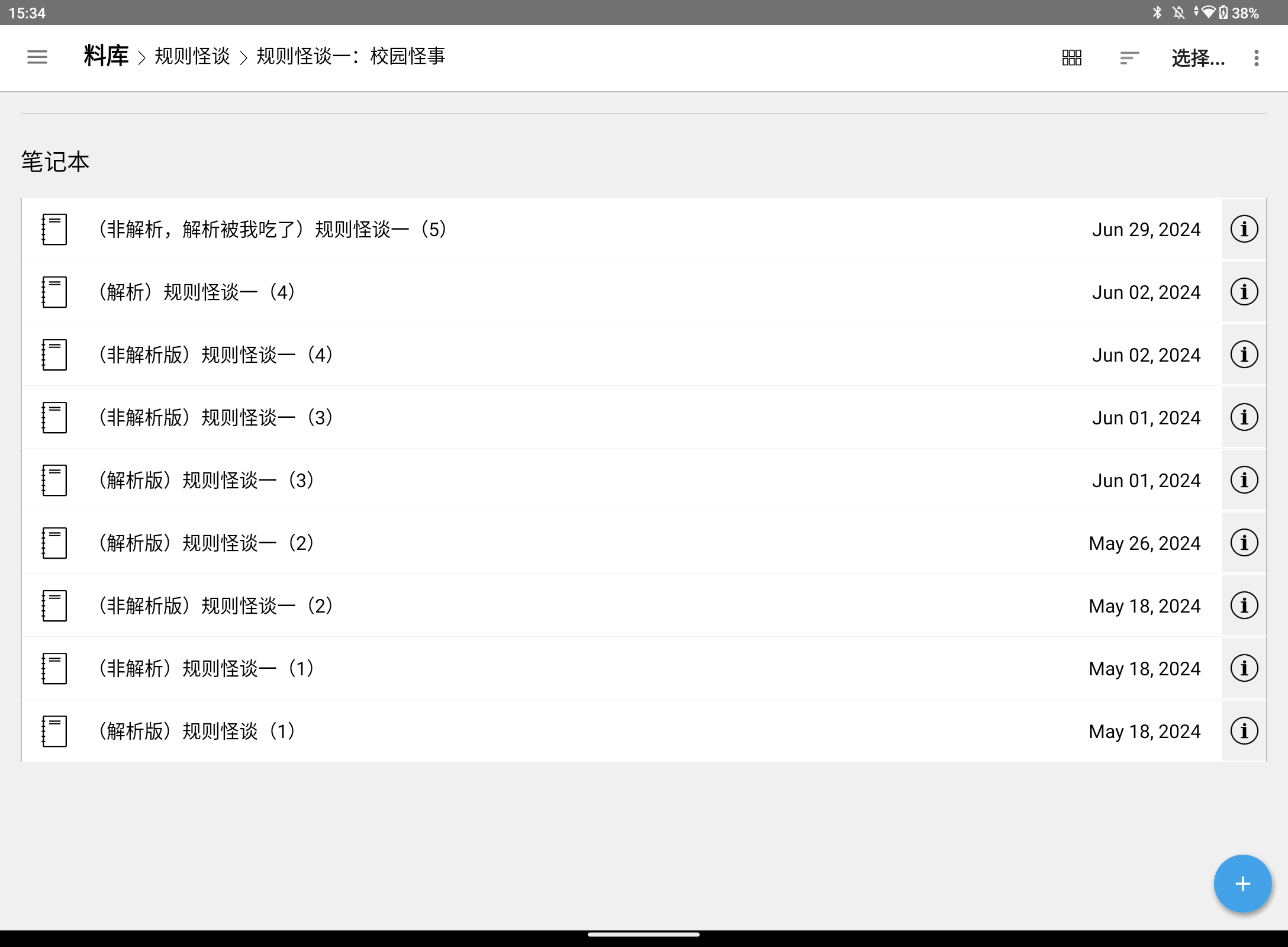Tap the muted notifications bell icon
Image resolution: width=1288 pixels, height=947 pixels.
1178,12
